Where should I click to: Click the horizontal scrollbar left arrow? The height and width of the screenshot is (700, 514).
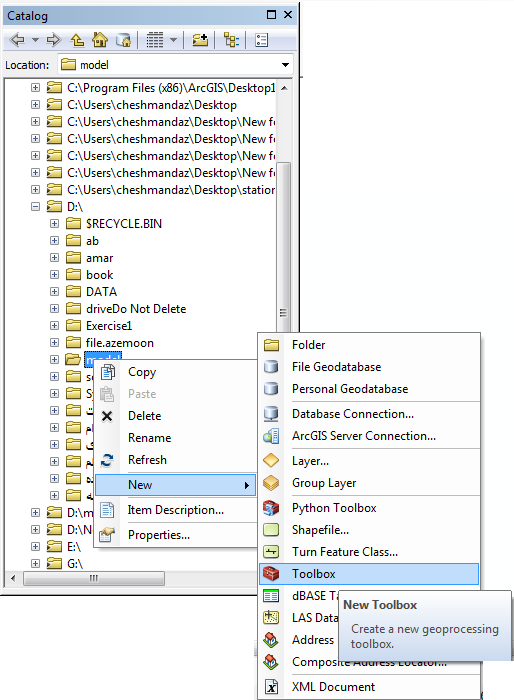tap(13, 579)
